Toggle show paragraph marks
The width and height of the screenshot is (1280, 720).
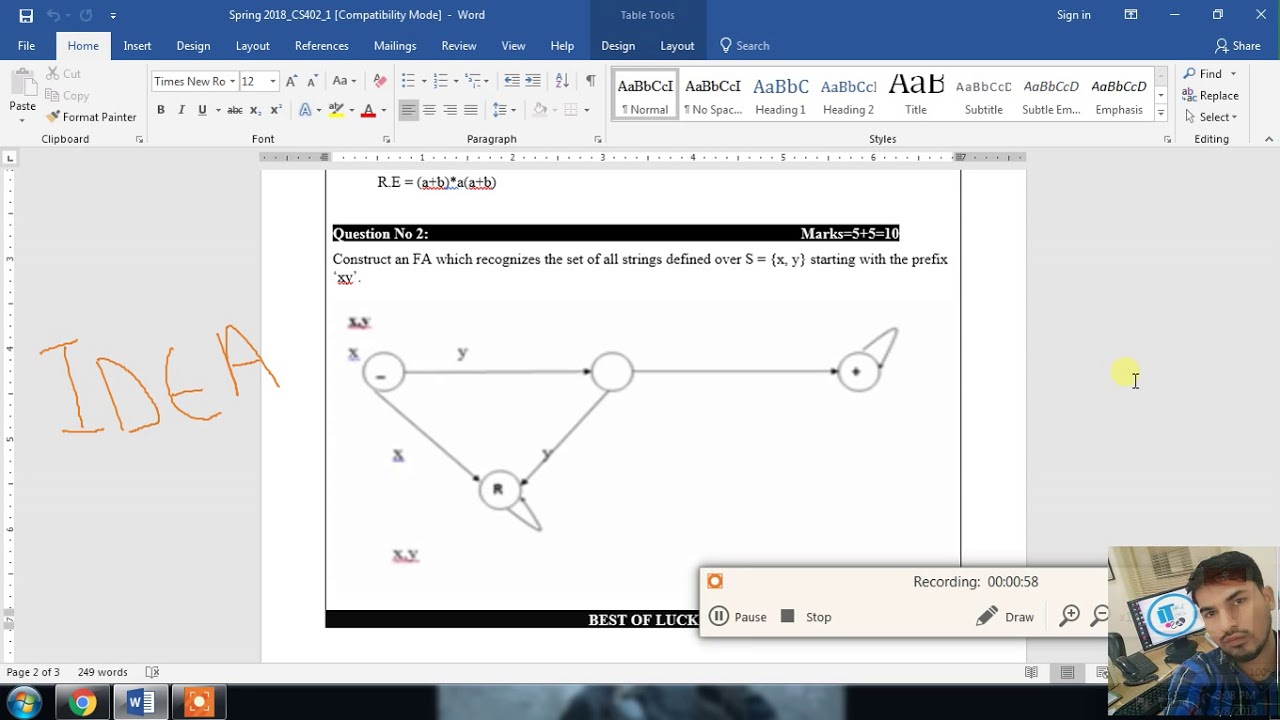point(591,81)
